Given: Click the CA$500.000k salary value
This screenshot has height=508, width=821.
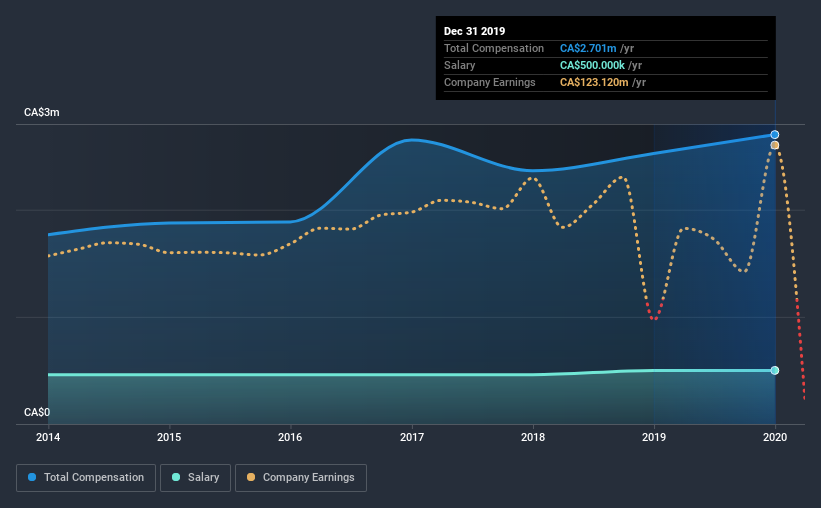Looking at the screenshot, I should point(592,65).
